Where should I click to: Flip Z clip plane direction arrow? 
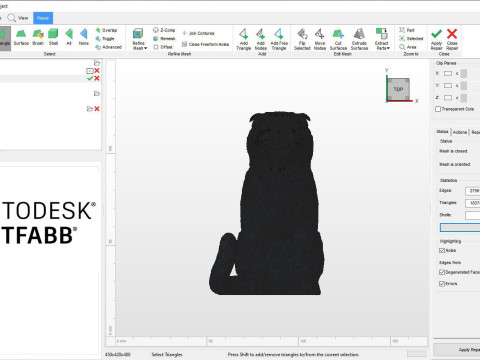(x=457, y=97)
